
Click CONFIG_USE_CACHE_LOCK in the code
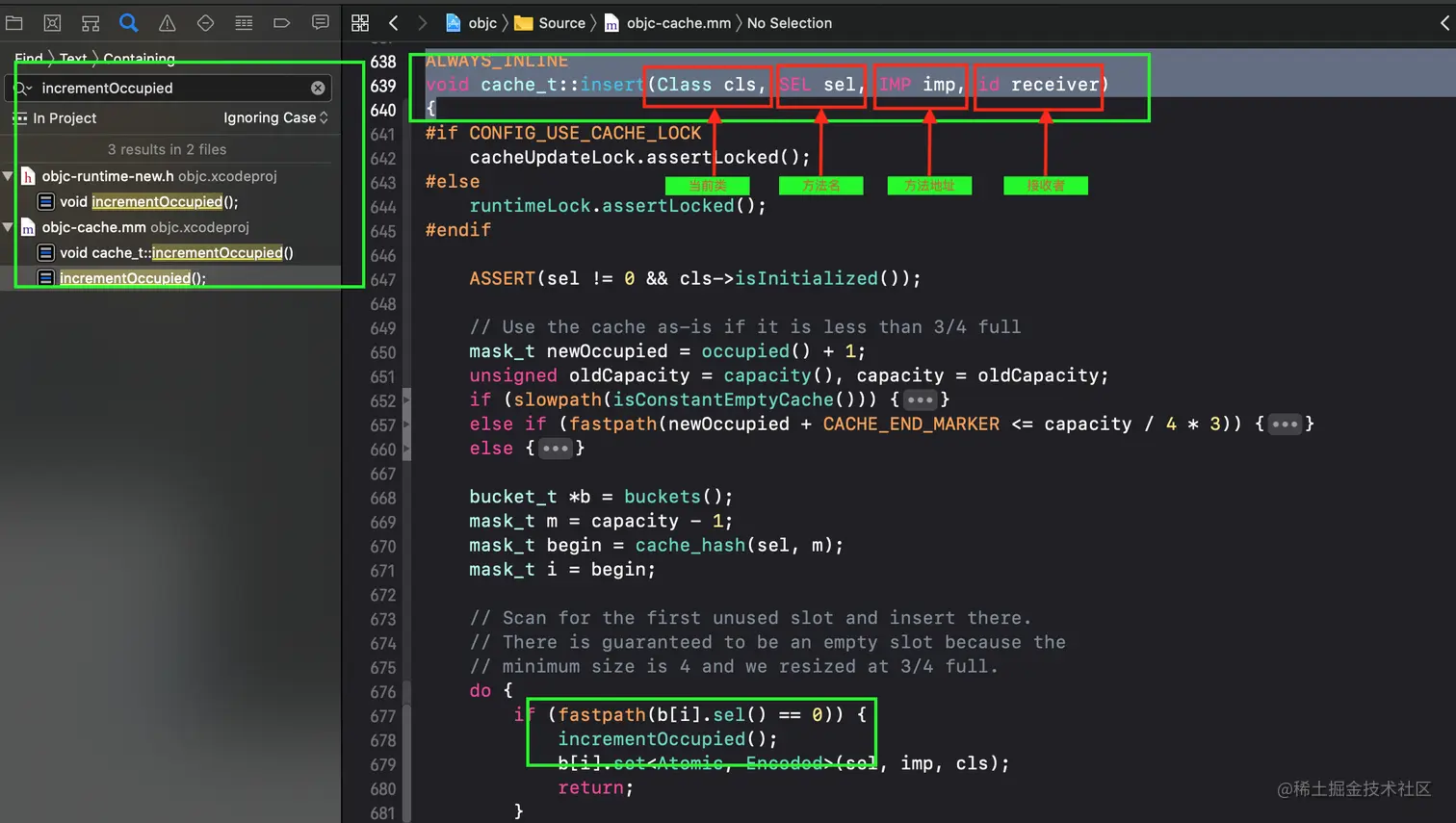585,133
